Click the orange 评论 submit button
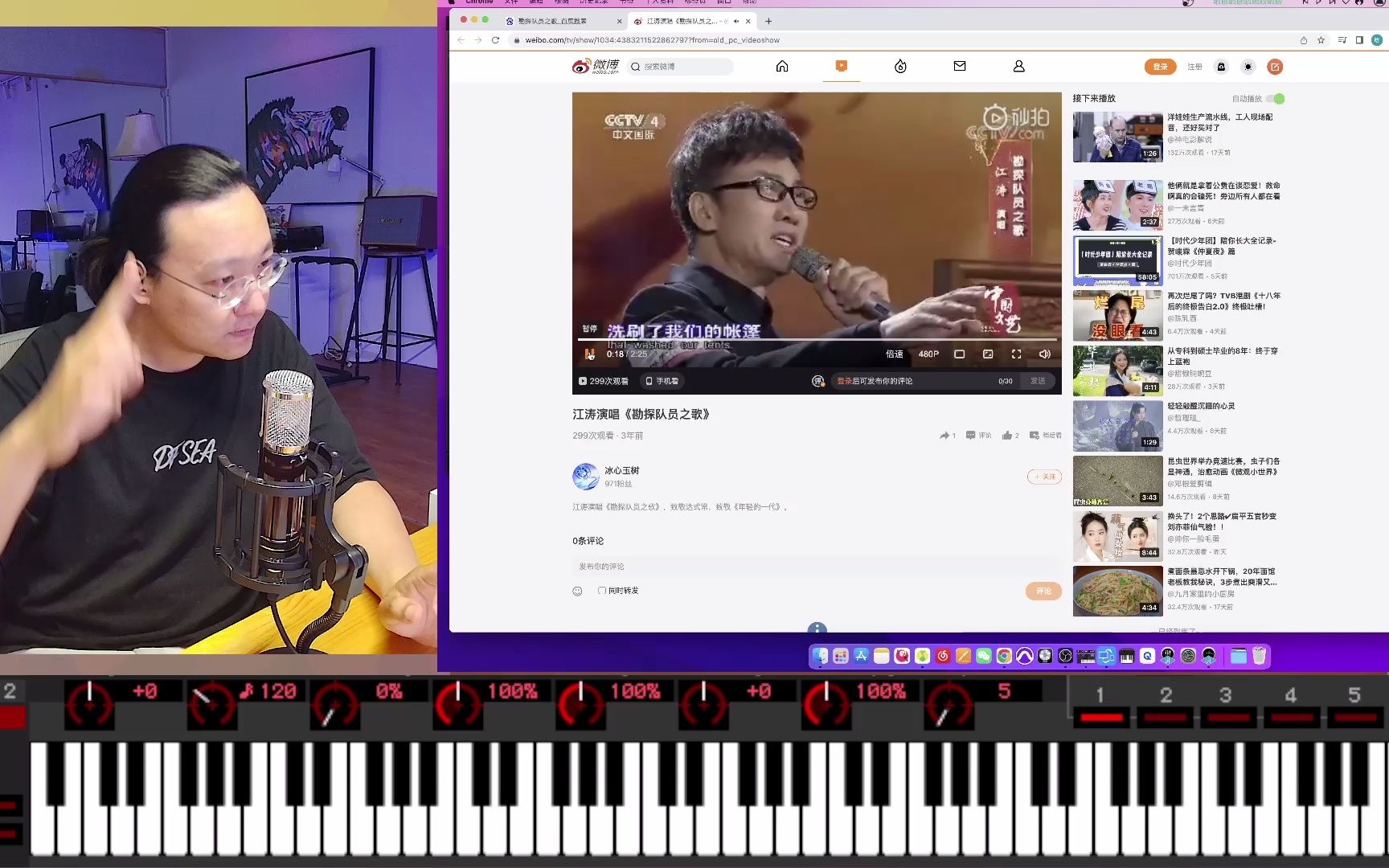1389x868 pixels. [x=1043, y=591]
